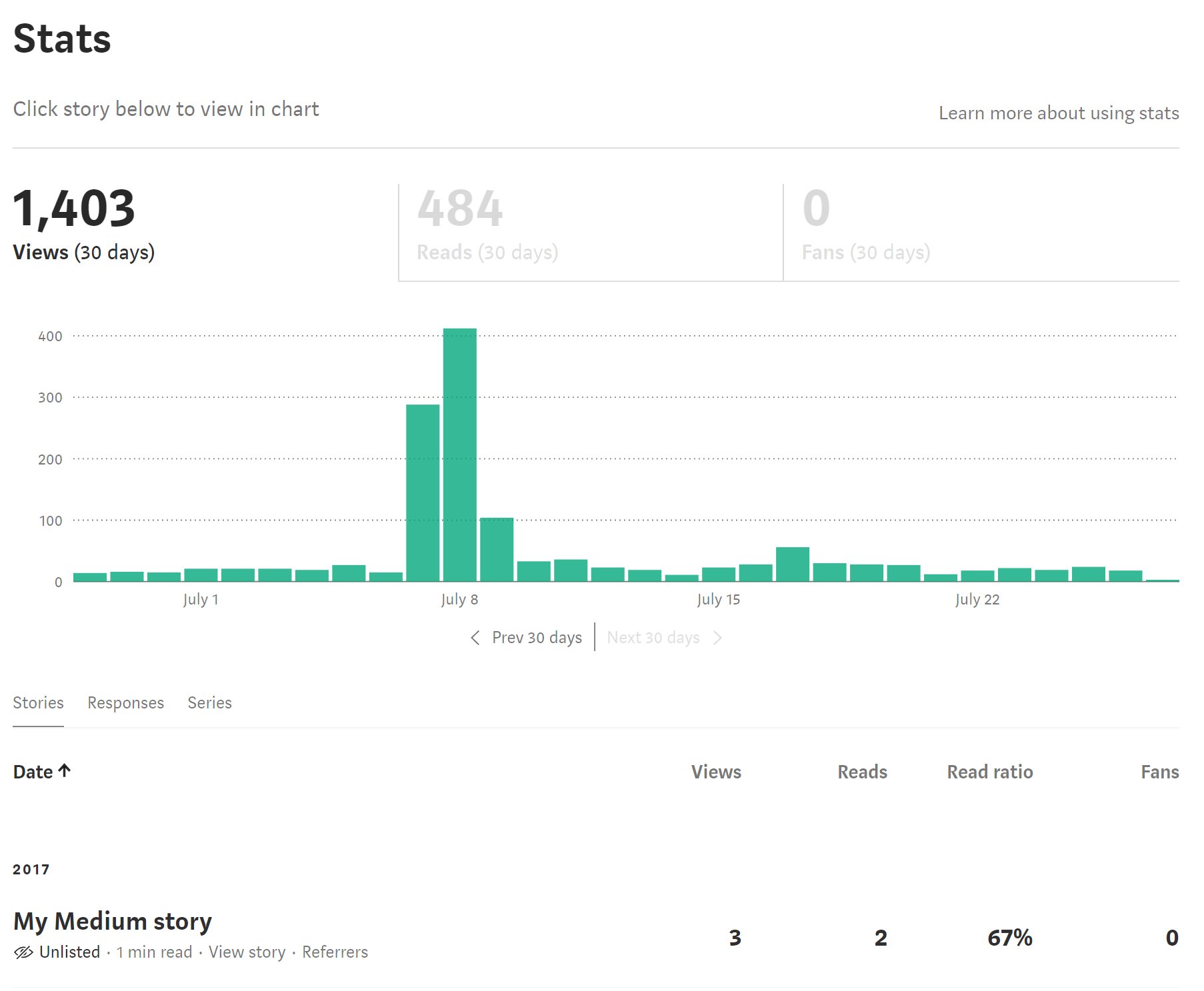Open Referrers for My Medium story
The height and width of the screenshot is (991, 1204).
click(x=335, y=952)
